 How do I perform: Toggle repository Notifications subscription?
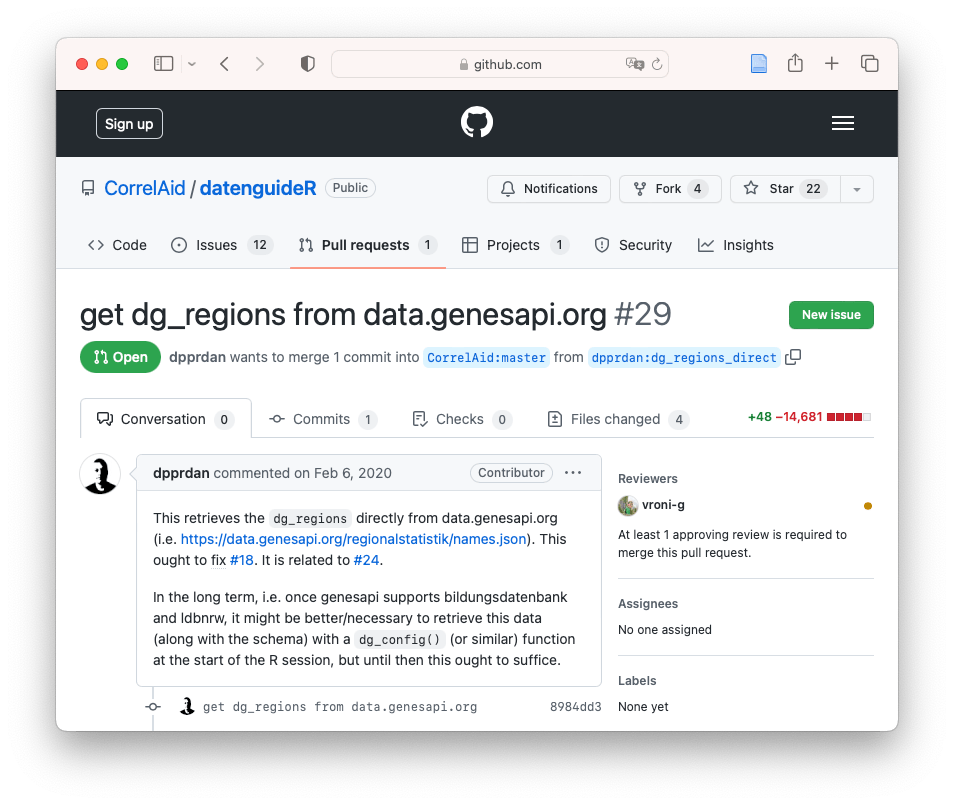coord(548,189)
